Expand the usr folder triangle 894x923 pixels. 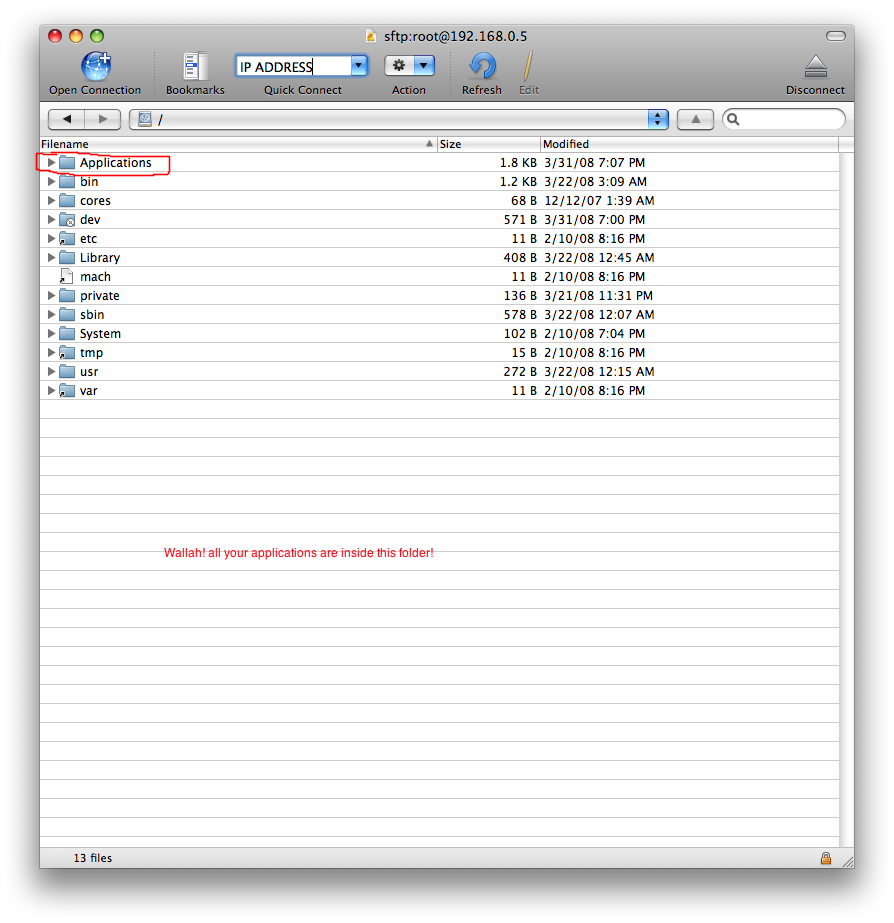pos(51,371)
